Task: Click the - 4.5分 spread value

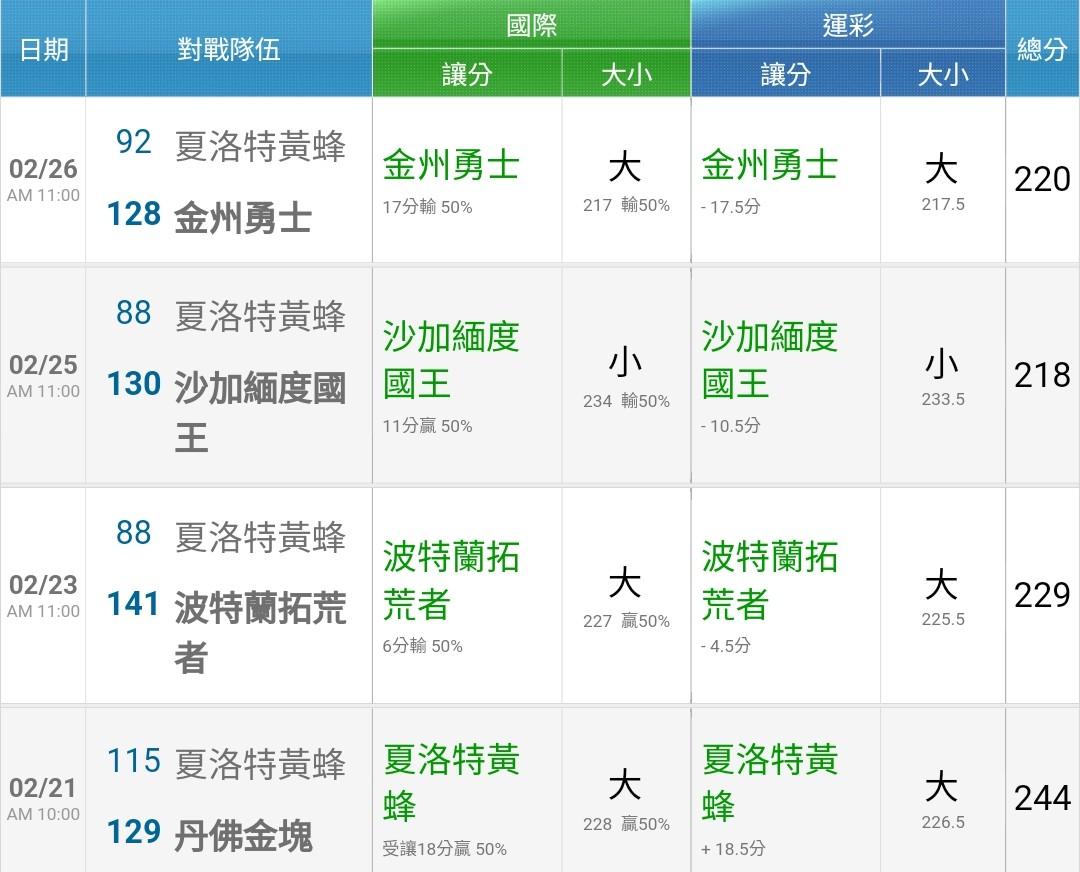Action: [726, 645]
